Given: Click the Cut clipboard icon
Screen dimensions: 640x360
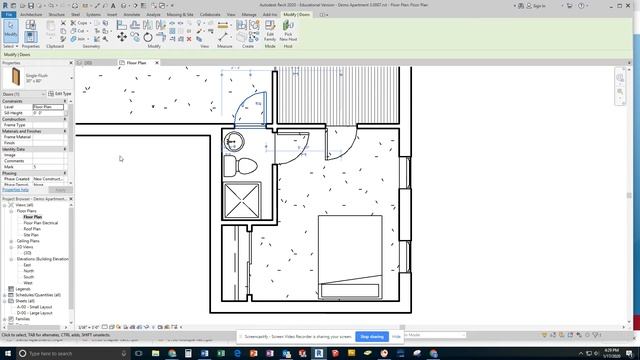Looking at the screenshot, I should 63,23.
